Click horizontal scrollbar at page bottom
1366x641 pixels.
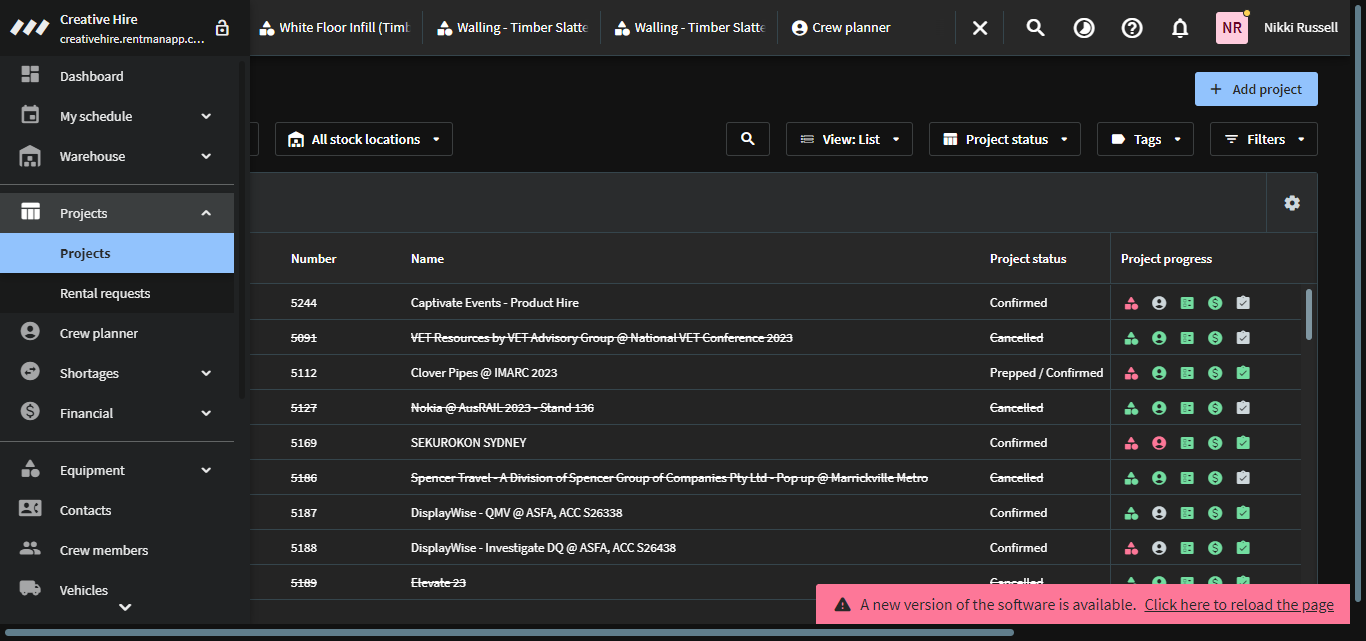point(510,632)
